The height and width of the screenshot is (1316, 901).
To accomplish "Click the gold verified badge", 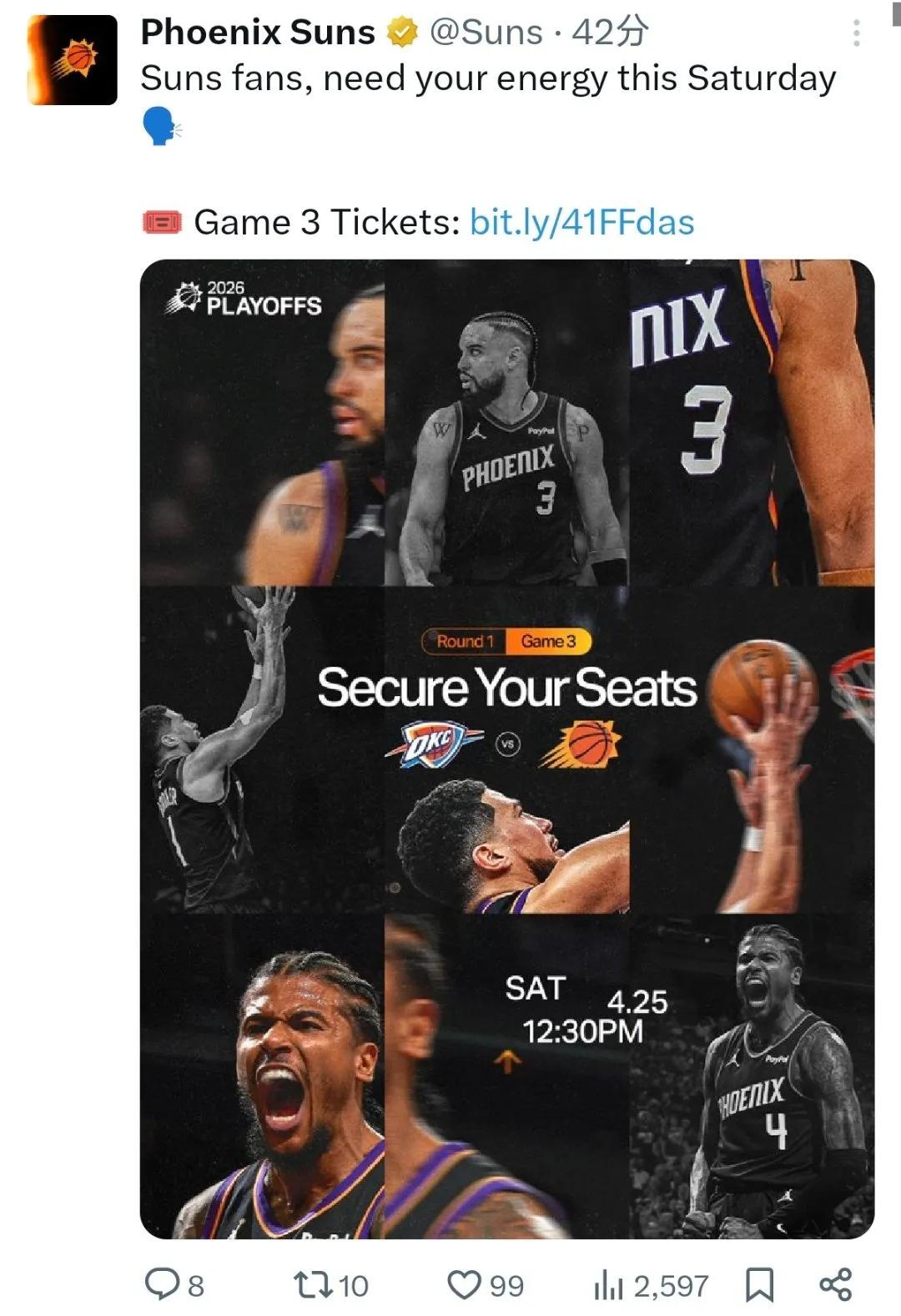I will [x=402, y=33].
